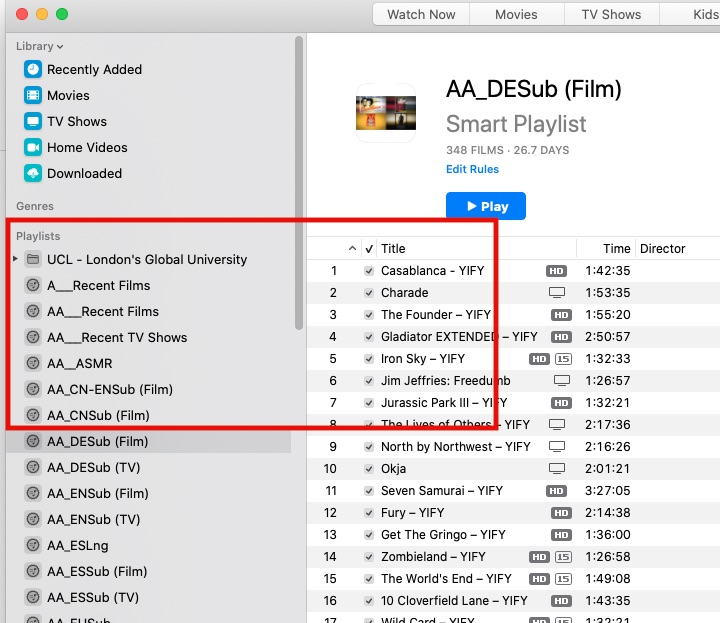Click the checkmark column header

pos(369,249)
